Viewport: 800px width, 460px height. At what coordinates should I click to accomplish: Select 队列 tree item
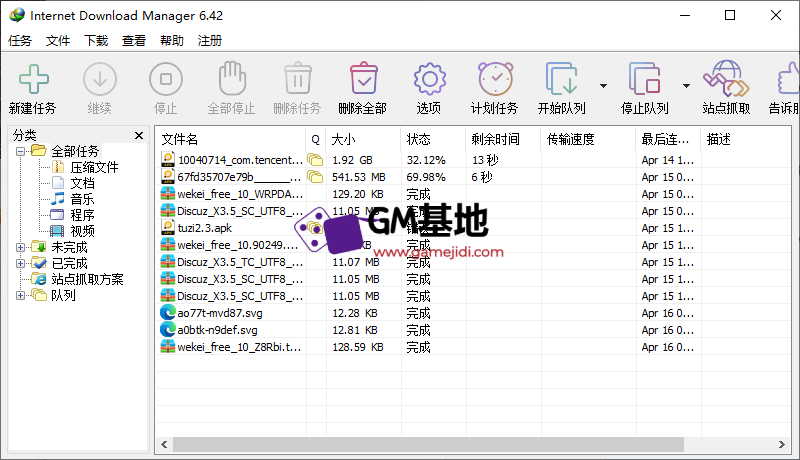(x=63, y=295)
